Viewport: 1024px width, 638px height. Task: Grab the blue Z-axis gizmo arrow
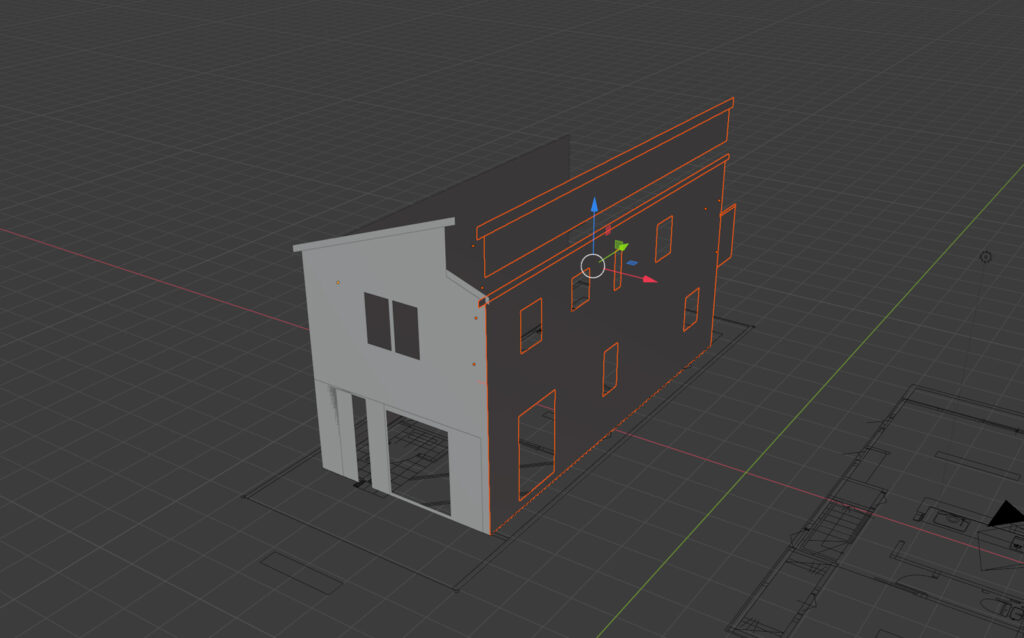click(594, 205)
